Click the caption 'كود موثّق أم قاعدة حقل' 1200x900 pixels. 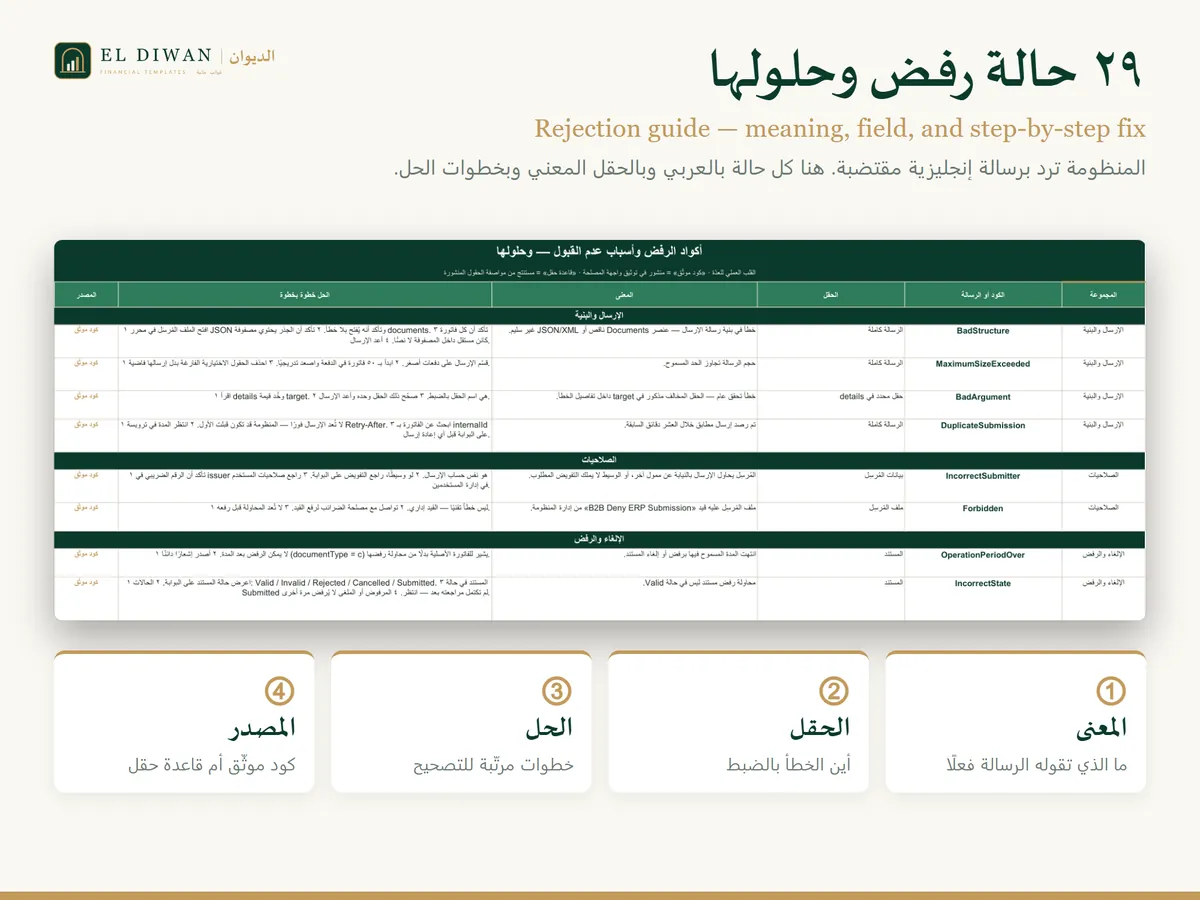click(x=212, y=766)
